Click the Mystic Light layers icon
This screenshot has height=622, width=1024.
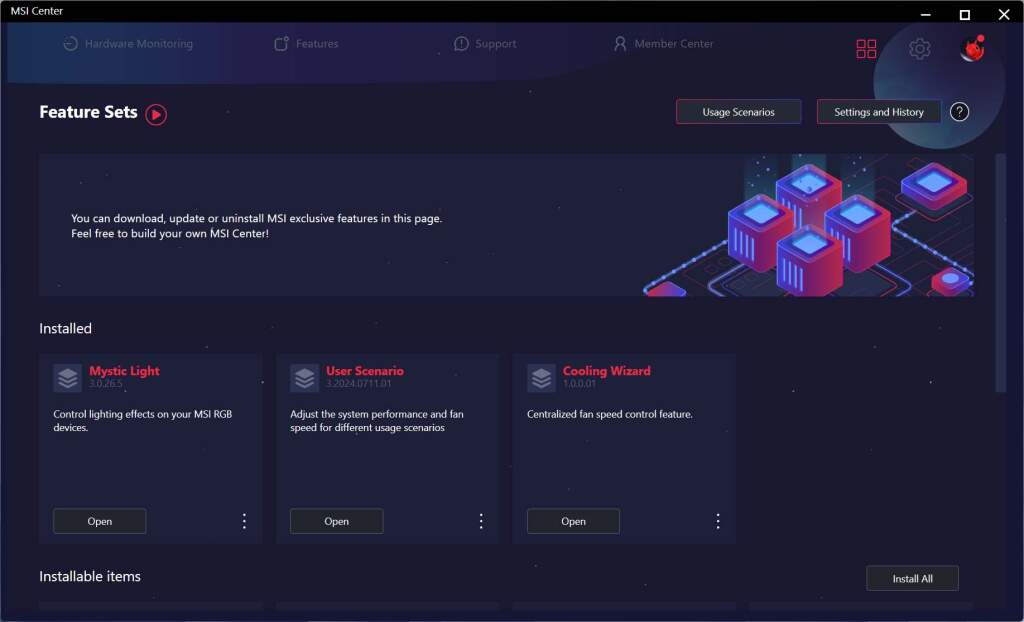click(68, 378)
